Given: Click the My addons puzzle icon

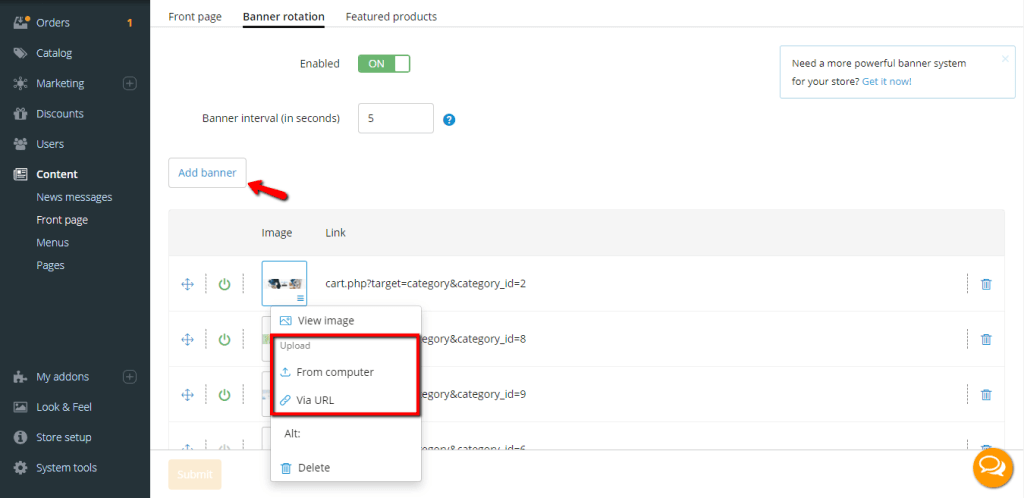Looking at the screenshot, I should [x=21, y=377].
